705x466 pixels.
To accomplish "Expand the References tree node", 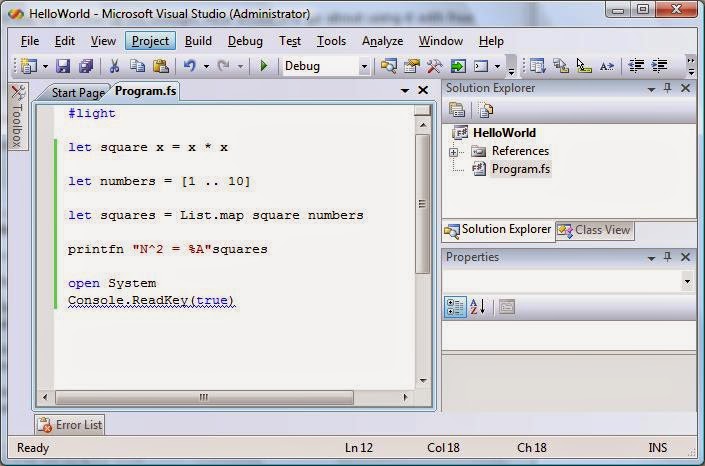I will click(453, 152).
